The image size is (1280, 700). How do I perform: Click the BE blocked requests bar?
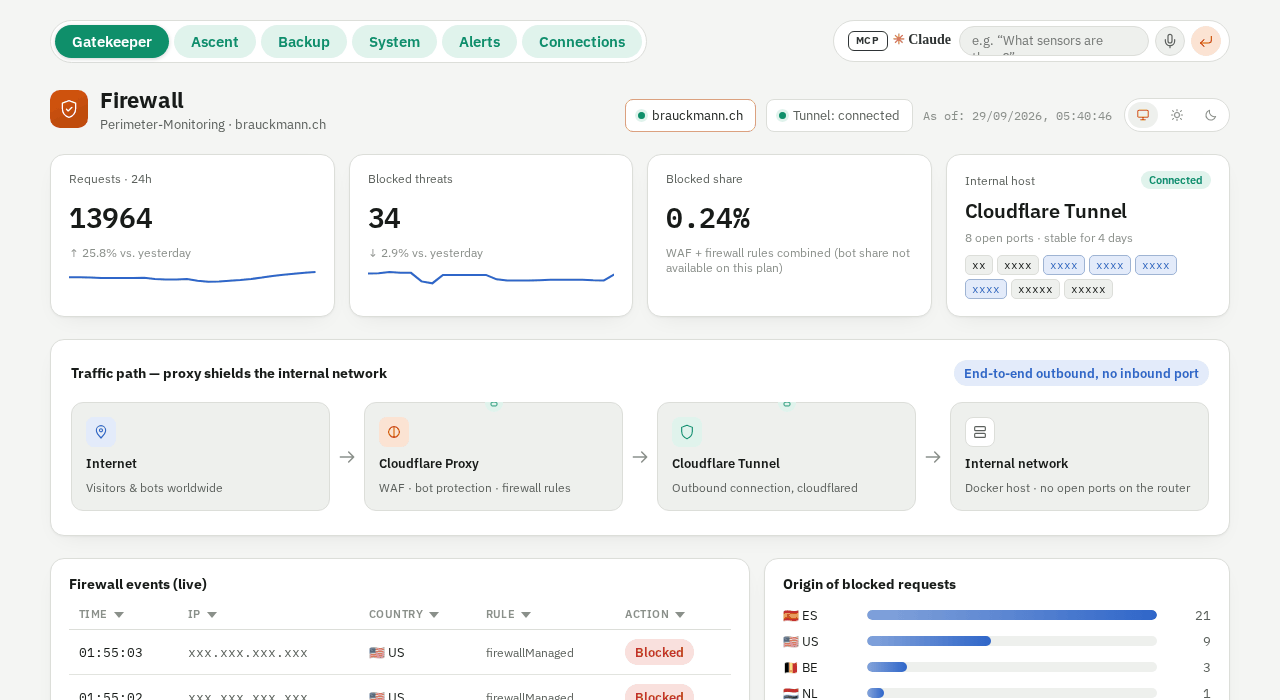pyautogui.click(x=1012, y=667)
